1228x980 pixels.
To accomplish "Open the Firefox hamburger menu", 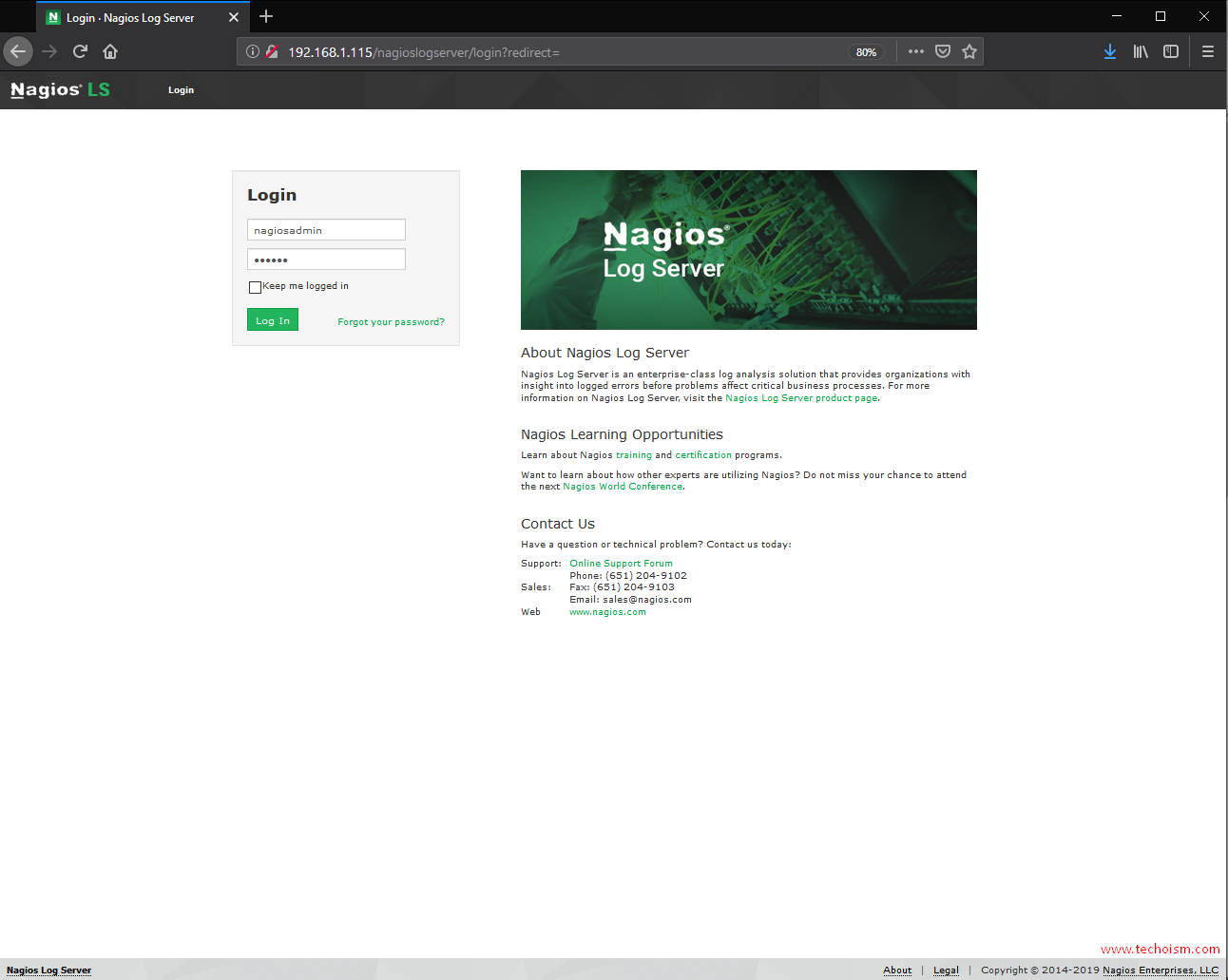I will coord(1208,51).
